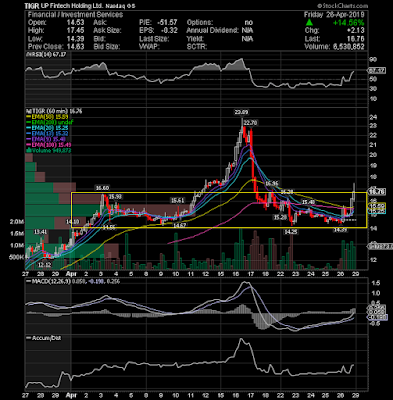Click the cyan EMA(20) legend line marker
Image resolution: width=393 pixels, height=400 pixels.
[x=29, y=128]
